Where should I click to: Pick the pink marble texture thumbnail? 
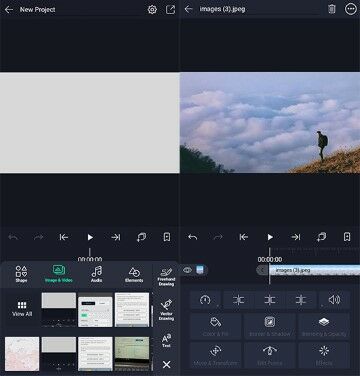(22, 354)
